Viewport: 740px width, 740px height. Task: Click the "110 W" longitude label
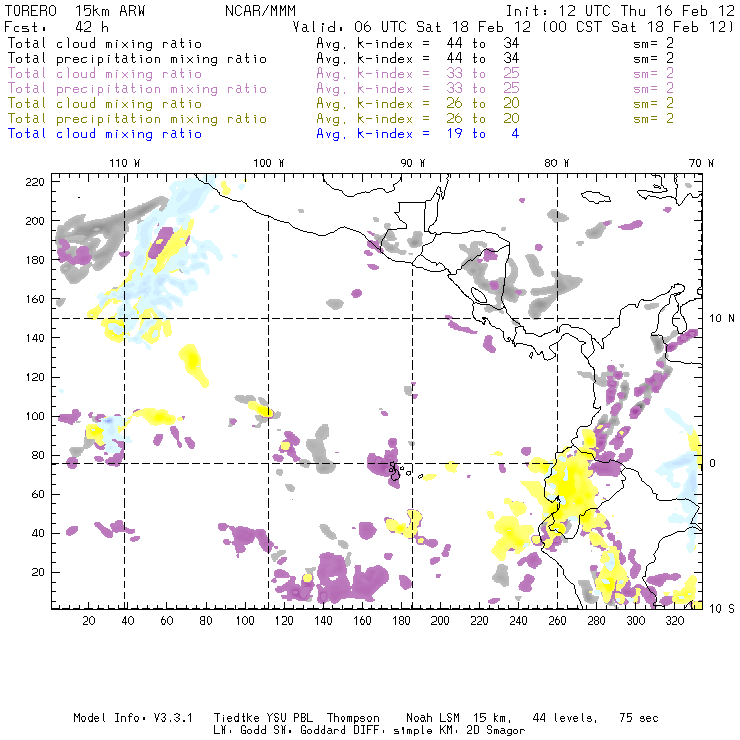(x=125, y=163)
